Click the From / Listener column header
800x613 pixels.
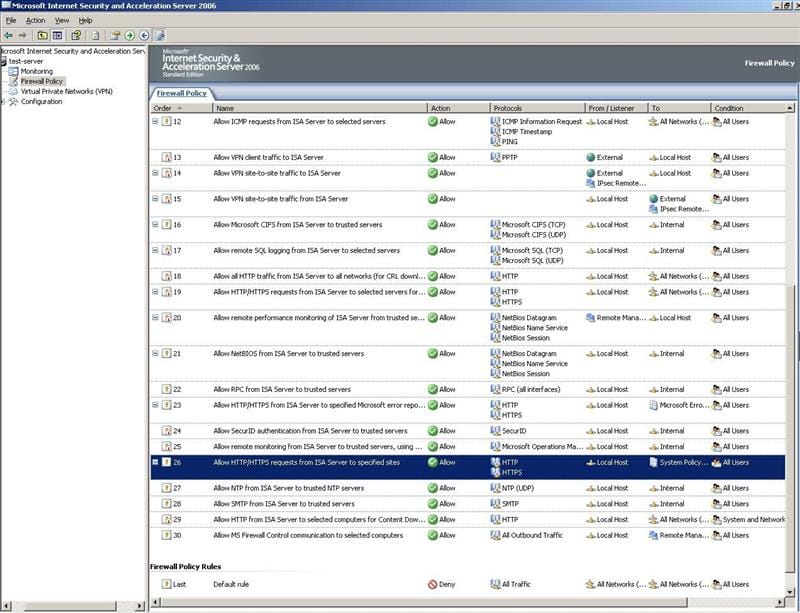616,108
